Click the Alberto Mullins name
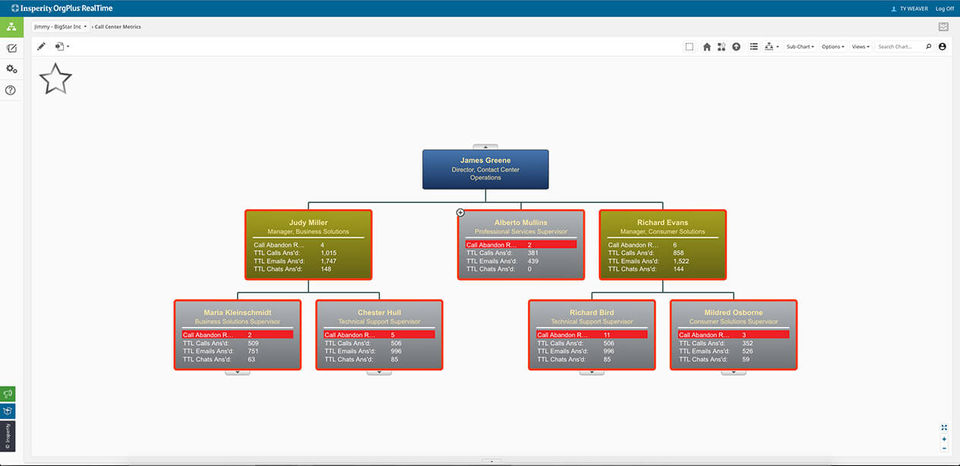 521,223
